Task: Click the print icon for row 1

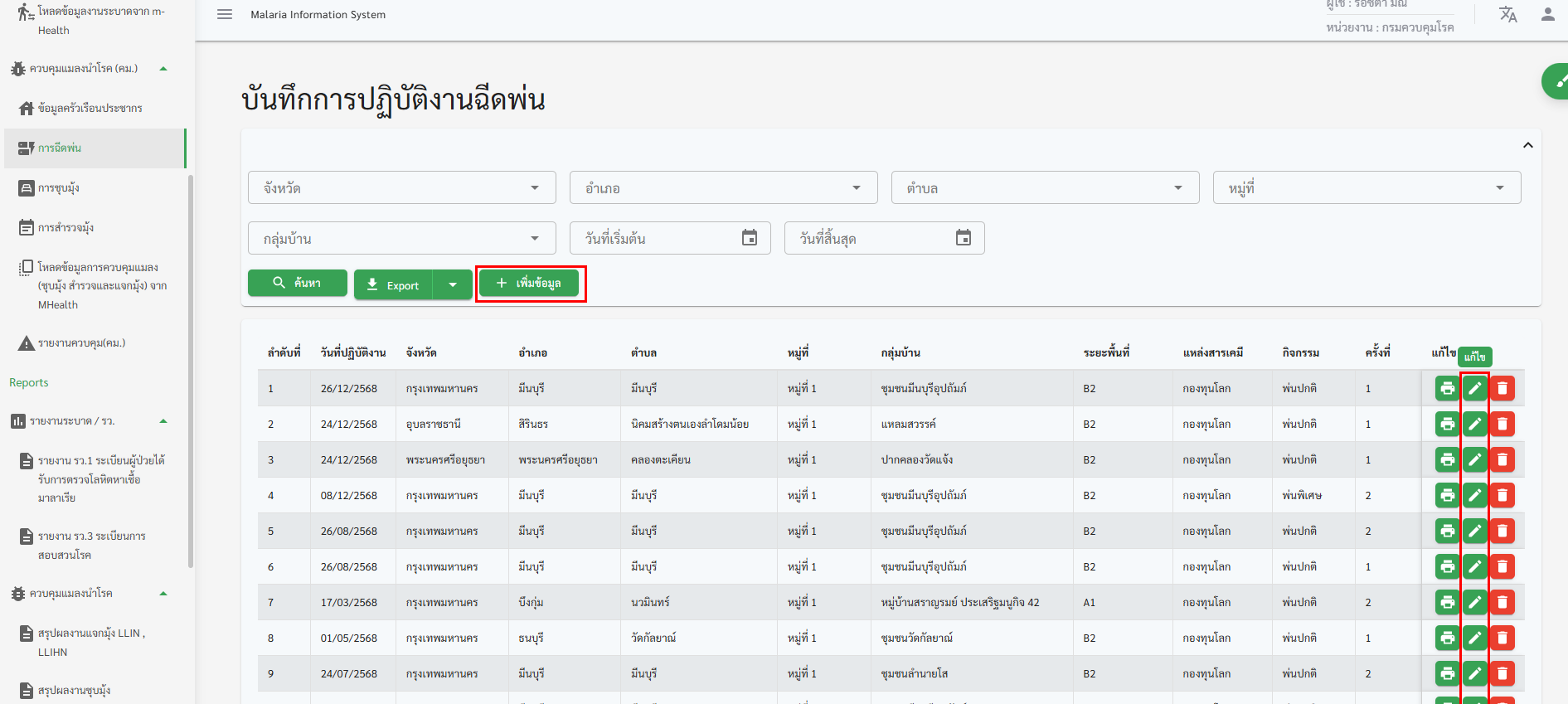Action: [1447, 388]
